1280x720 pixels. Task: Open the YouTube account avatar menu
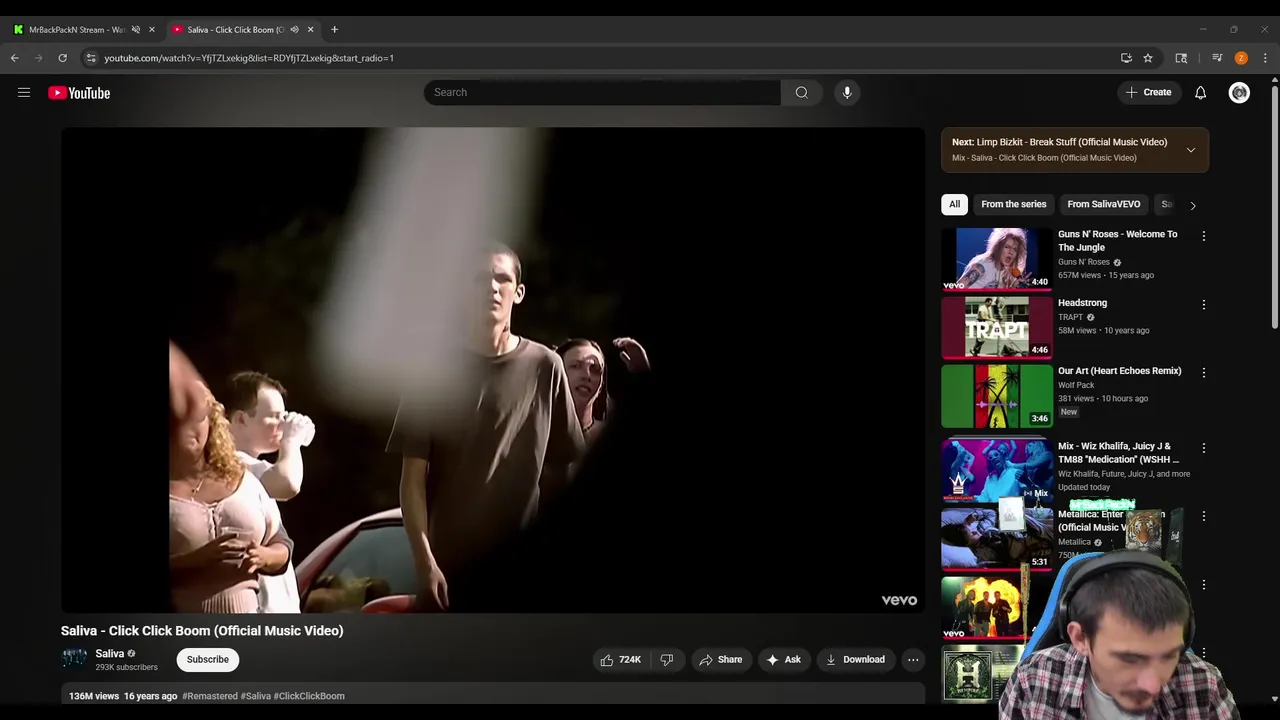[1239, 92]
